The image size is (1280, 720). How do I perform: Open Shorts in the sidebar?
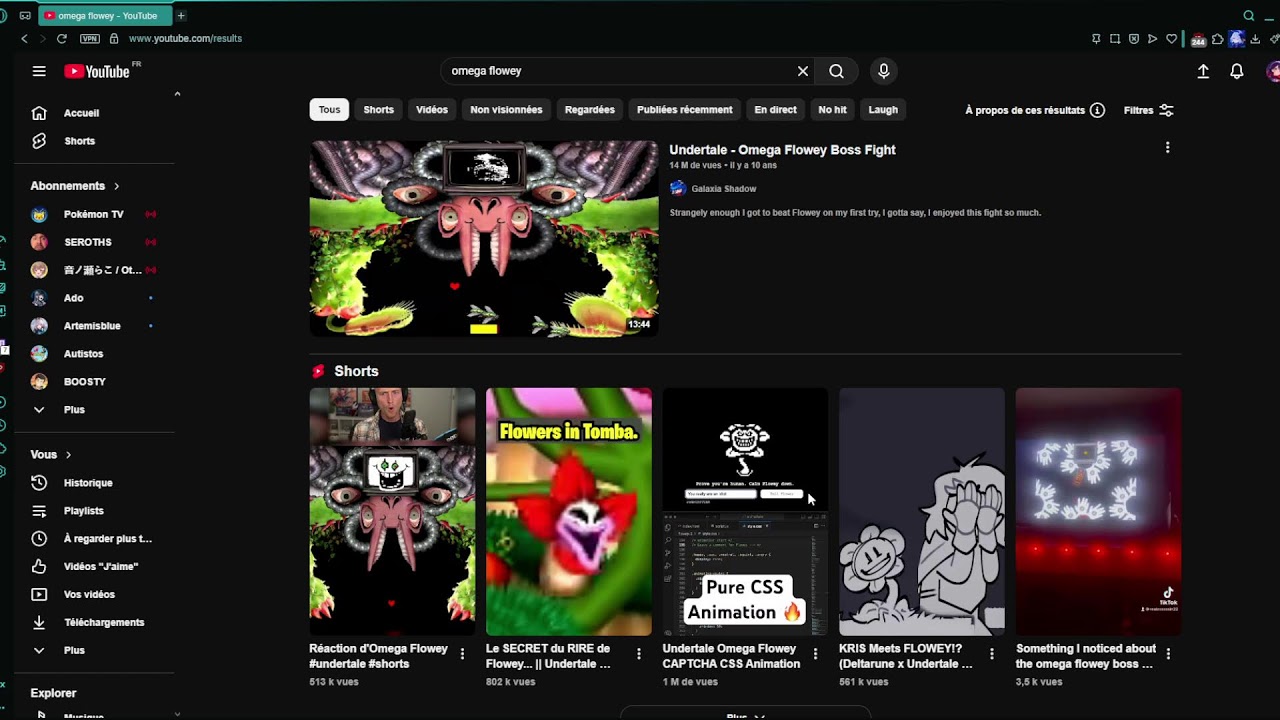79,141
